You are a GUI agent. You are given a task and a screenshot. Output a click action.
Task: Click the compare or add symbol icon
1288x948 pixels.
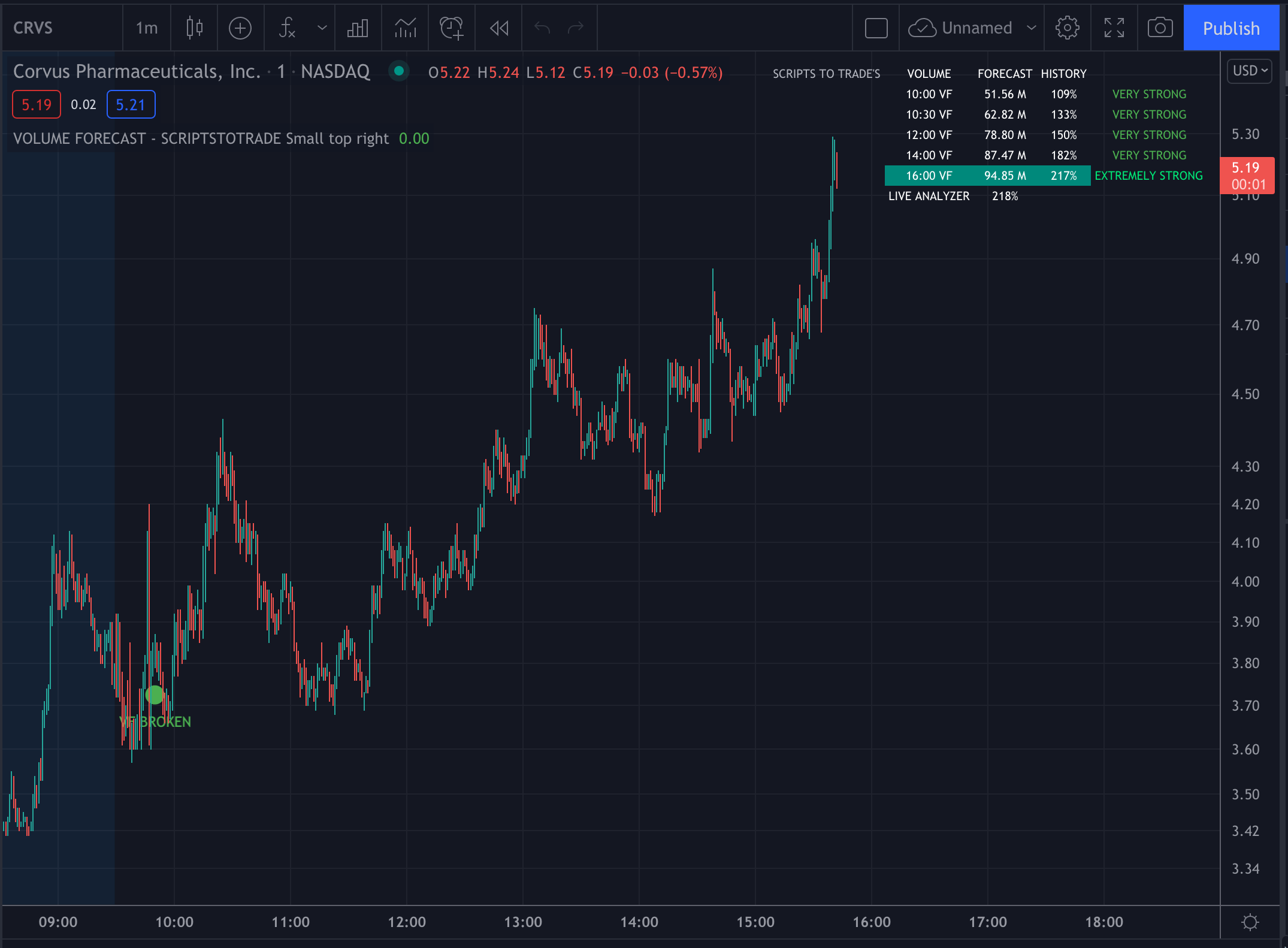click(240, 28)
